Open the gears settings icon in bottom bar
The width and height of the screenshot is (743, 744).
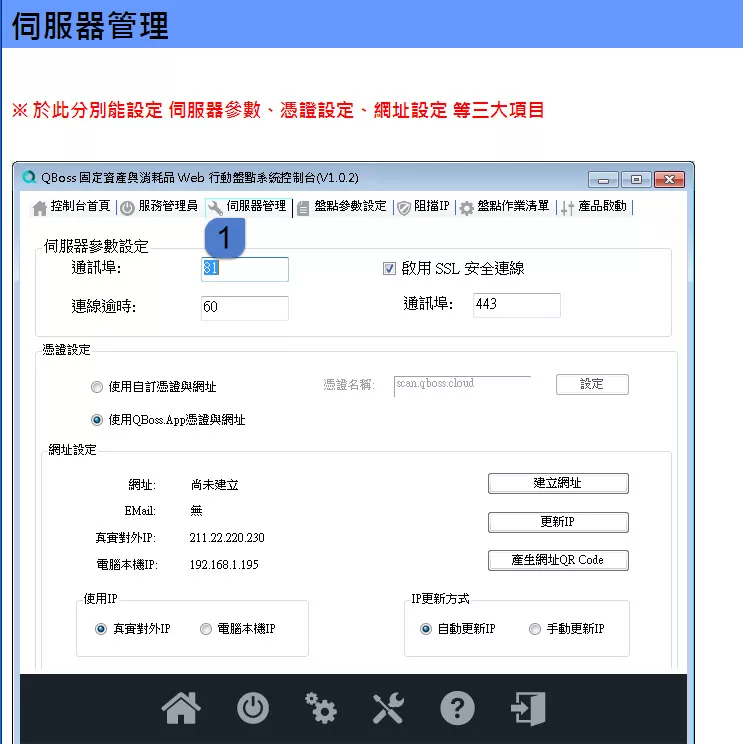click(320, 709)
